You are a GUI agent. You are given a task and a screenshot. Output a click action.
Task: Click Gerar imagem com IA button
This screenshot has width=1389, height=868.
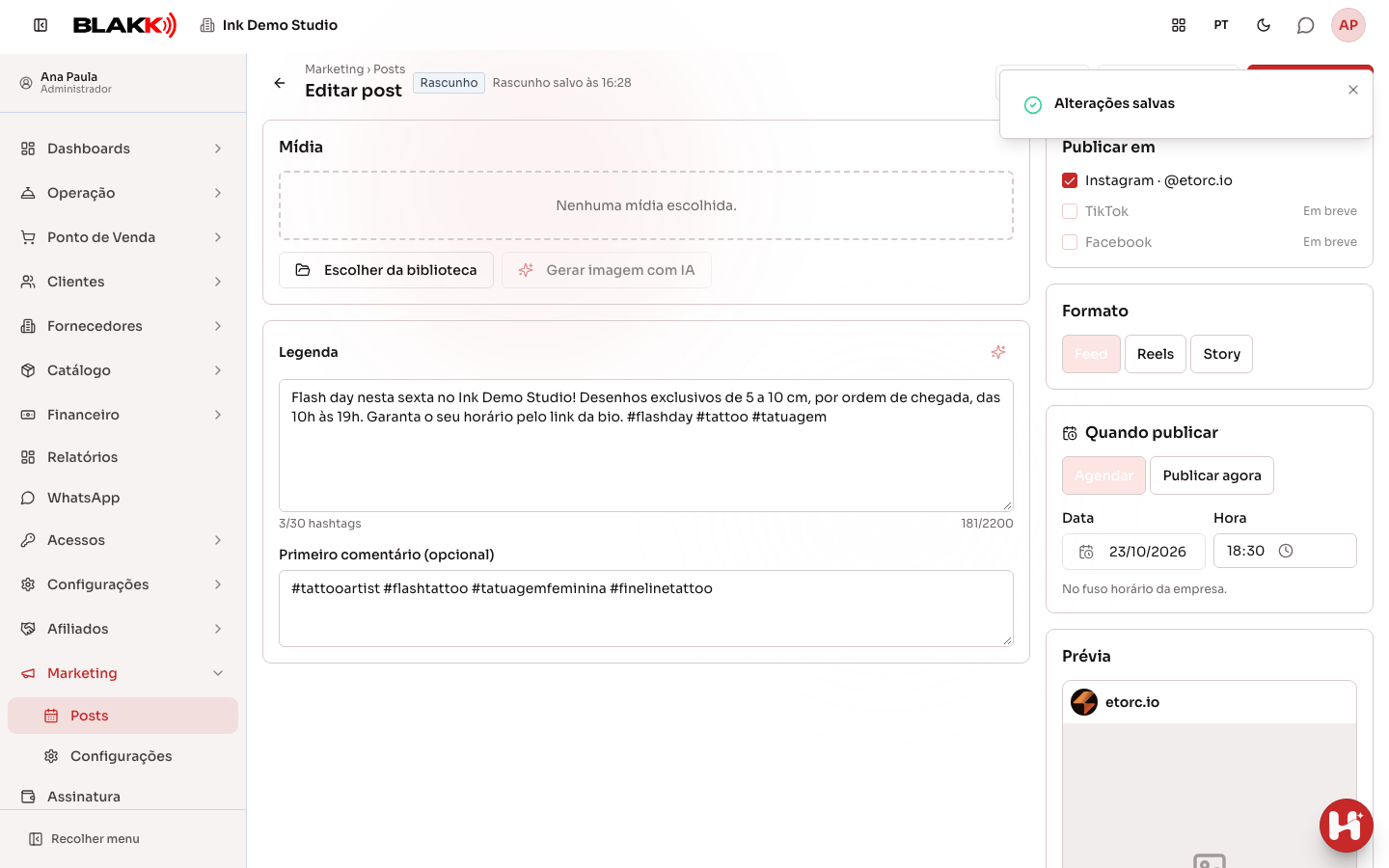pos(607,270)
